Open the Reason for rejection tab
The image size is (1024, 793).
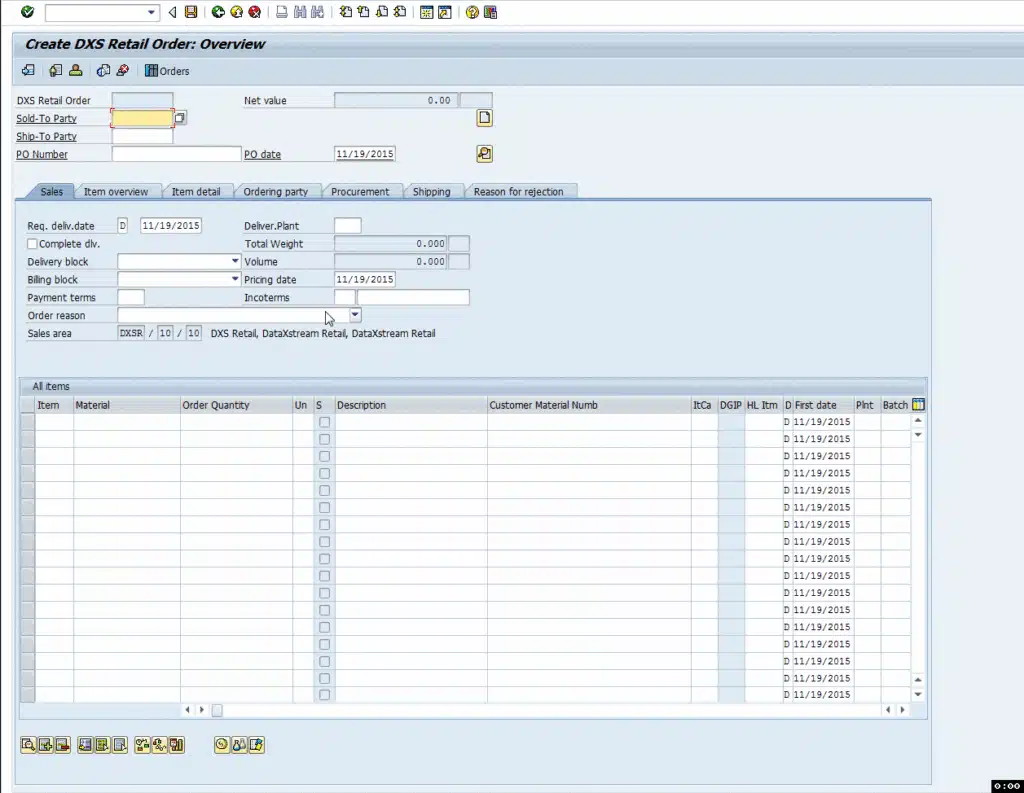pyautogui.click(x=521, y=191)
